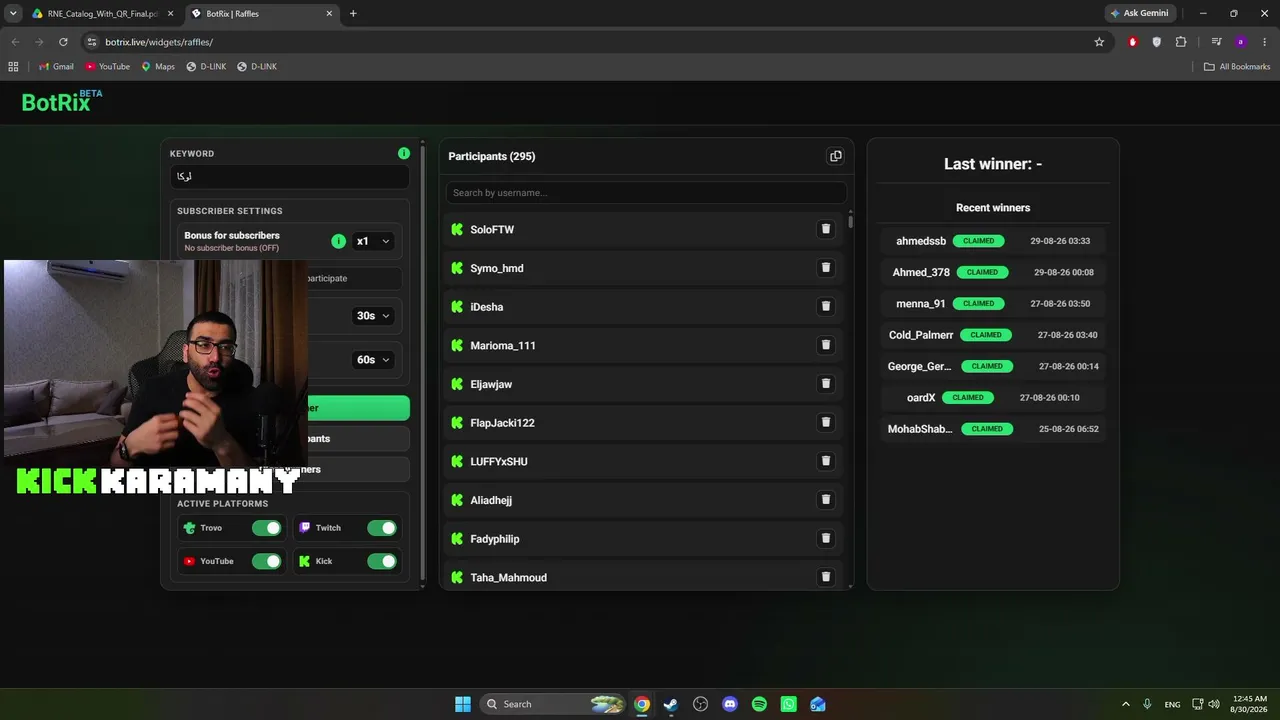1280x720 pixels.
Task: Remove Marioma_111 using the trash icon
Action: pyautogui.click(x=826, y=345)
